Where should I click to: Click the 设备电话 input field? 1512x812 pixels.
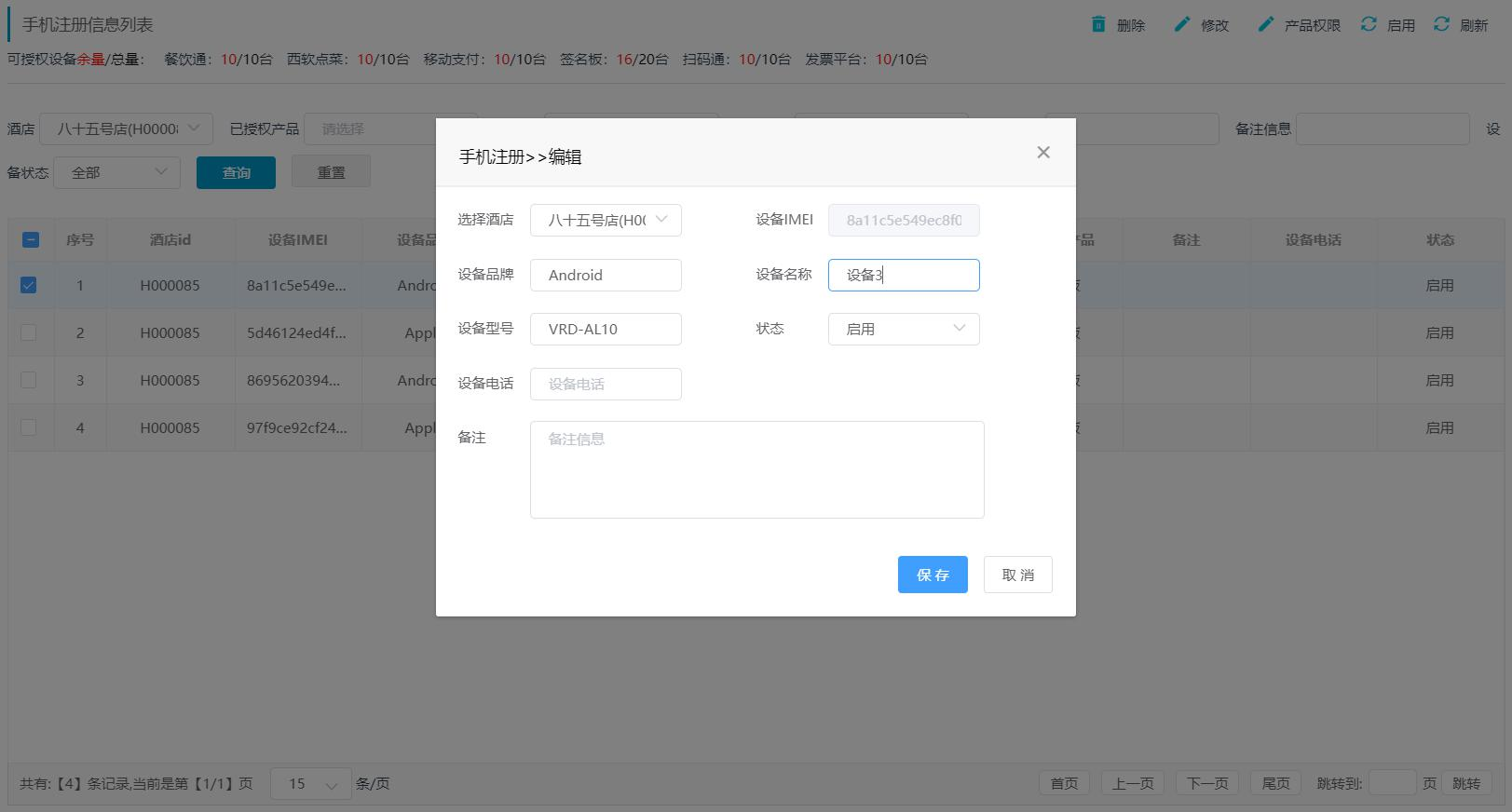pos(606,384)
